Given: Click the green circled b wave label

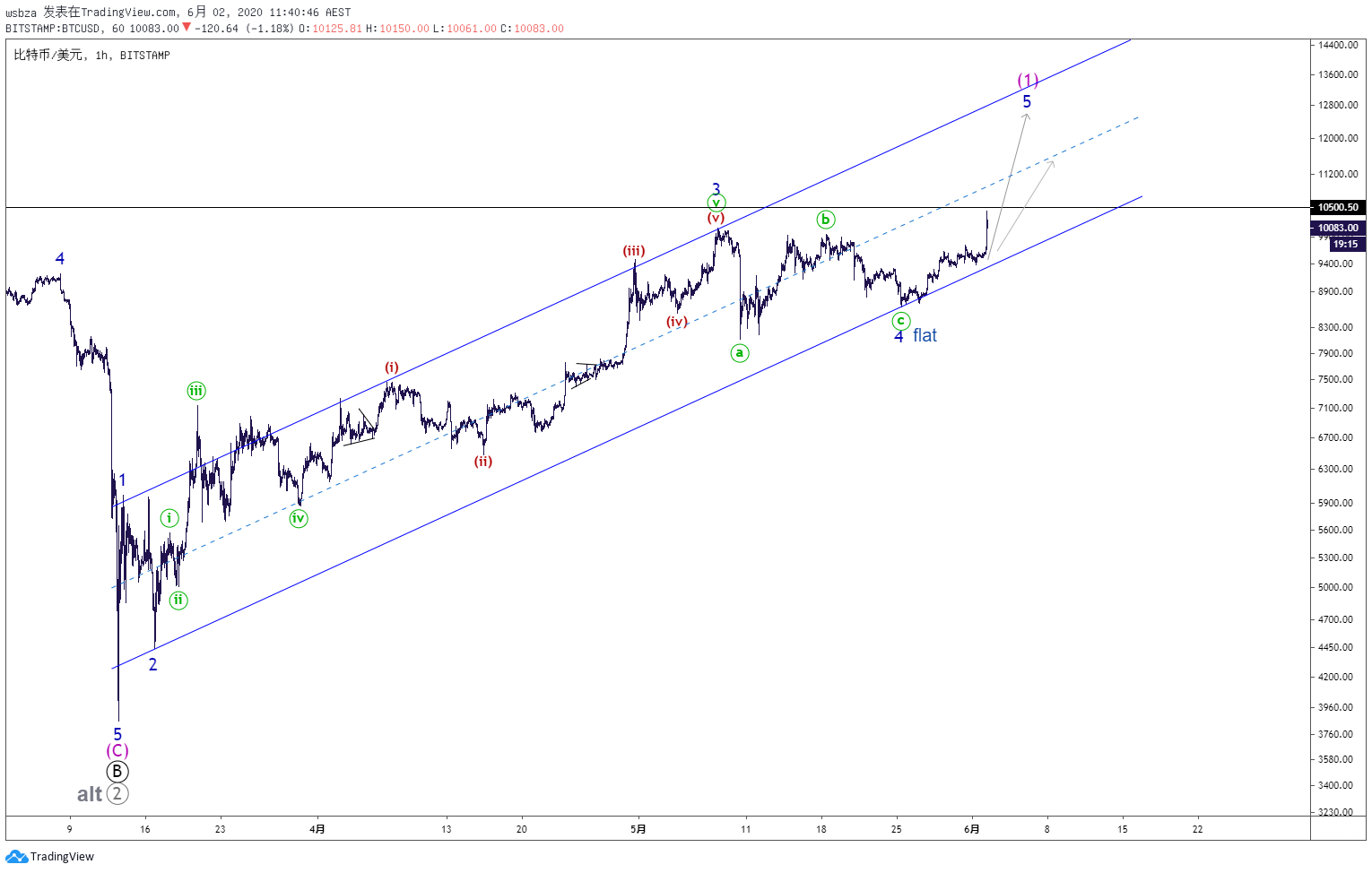Looking at the screenshot, I should coord(826,220).
